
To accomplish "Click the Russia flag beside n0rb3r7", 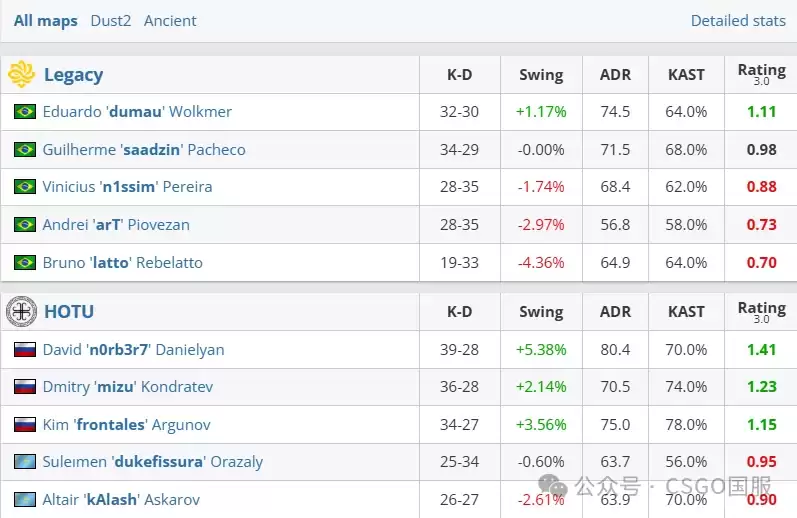I will tap(25, 350).
